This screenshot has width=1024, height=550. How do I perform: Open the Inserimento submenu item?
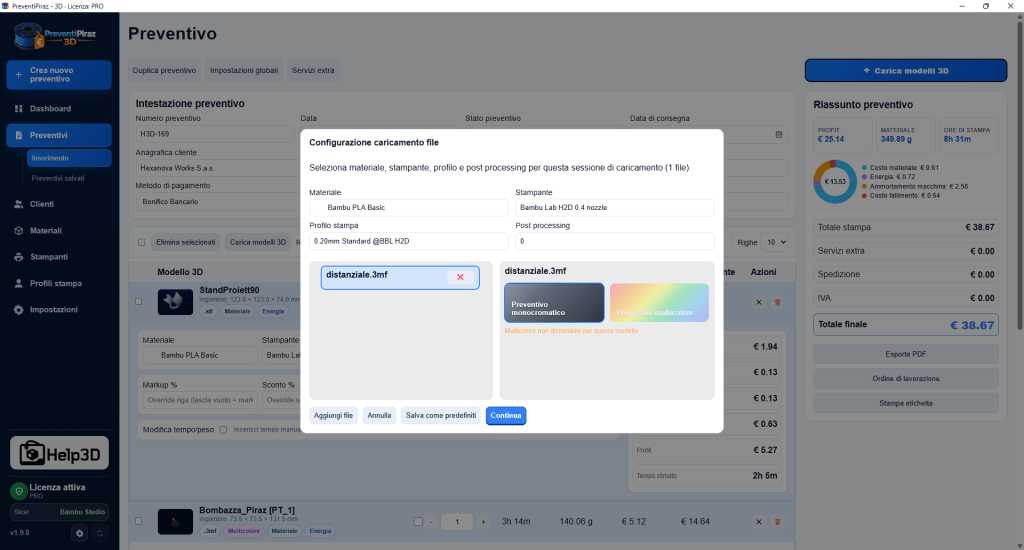(x=69, y=158)
